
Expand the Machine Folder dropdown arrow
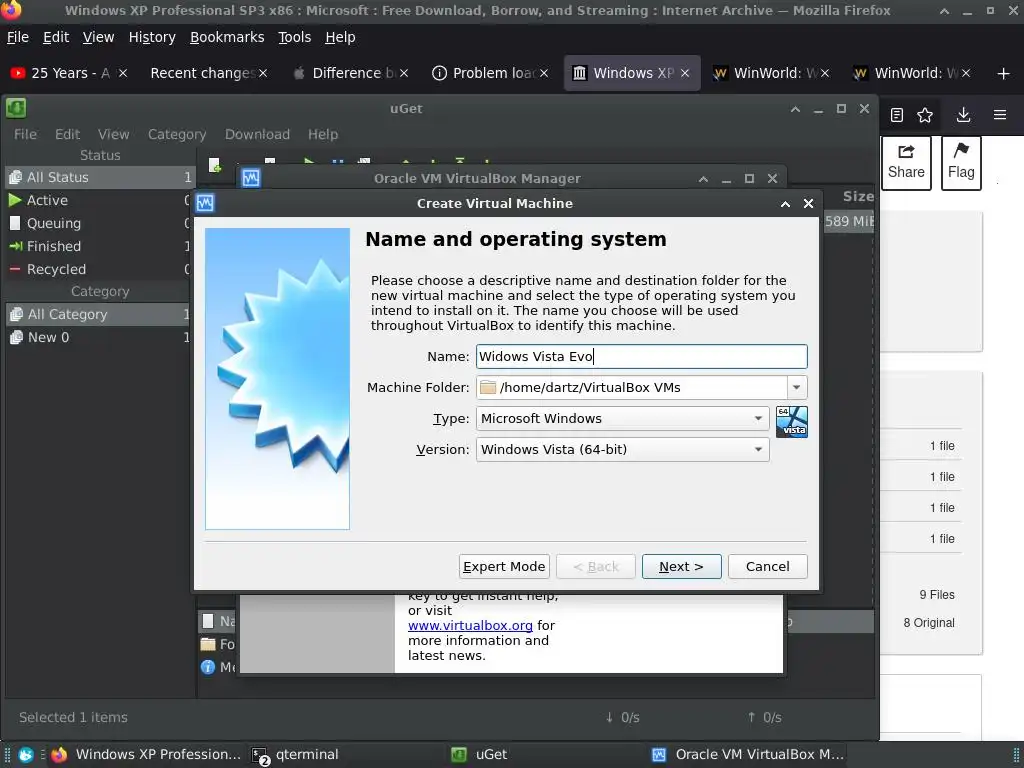click(x=796, y=387)
